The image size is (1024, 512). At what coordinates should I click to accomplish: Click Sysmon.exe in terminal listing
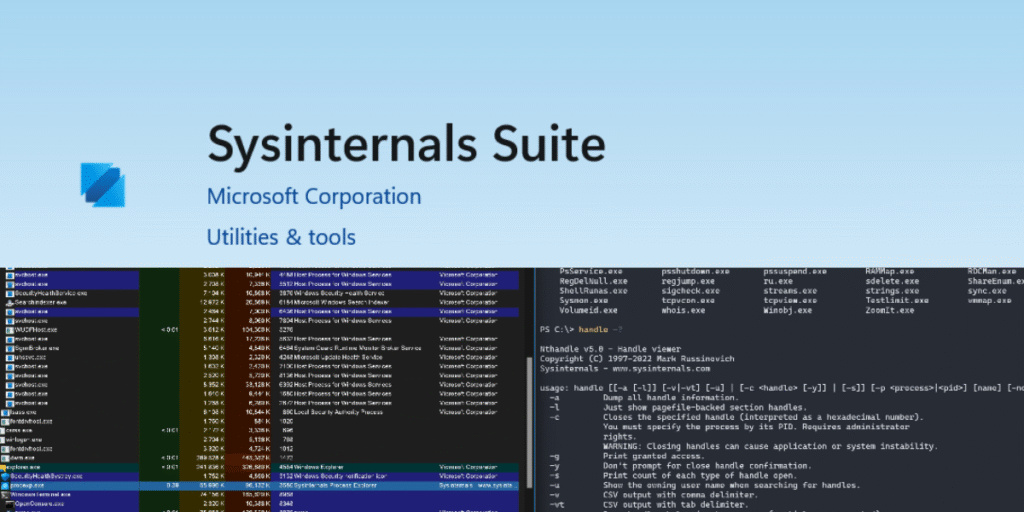(x=583, y=300)
